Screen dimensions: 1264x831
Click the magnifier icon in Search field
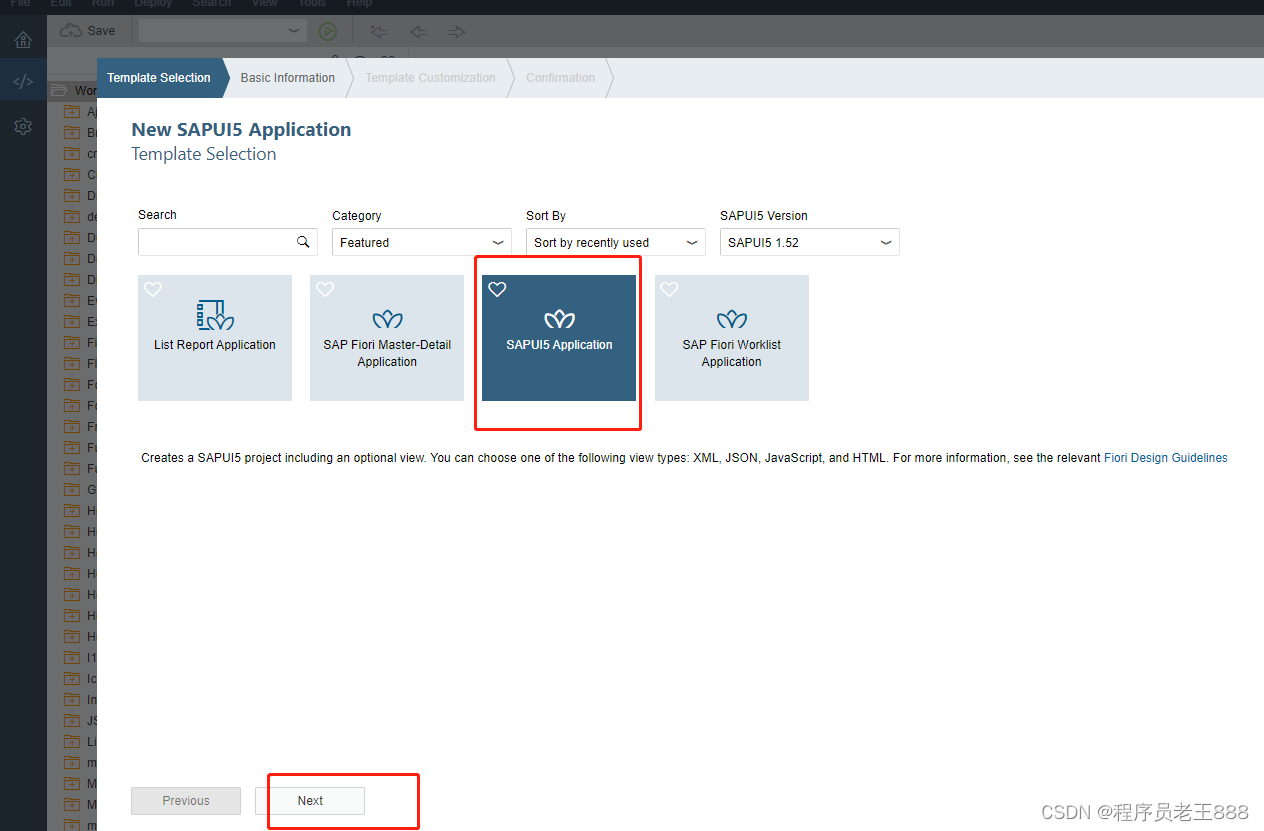[x=303, y=242]
